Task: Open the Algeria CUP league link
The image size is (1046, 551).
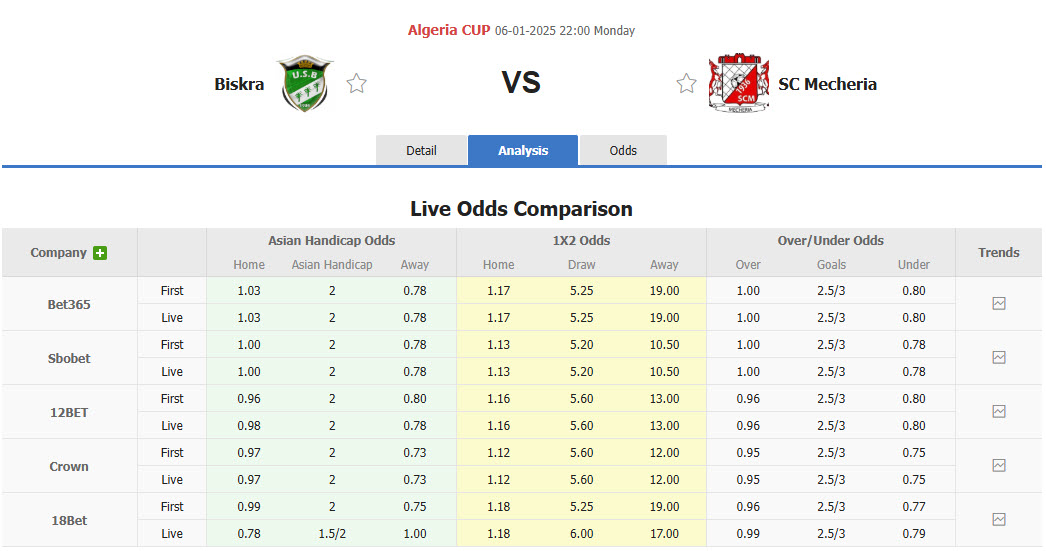Action: 448,30
